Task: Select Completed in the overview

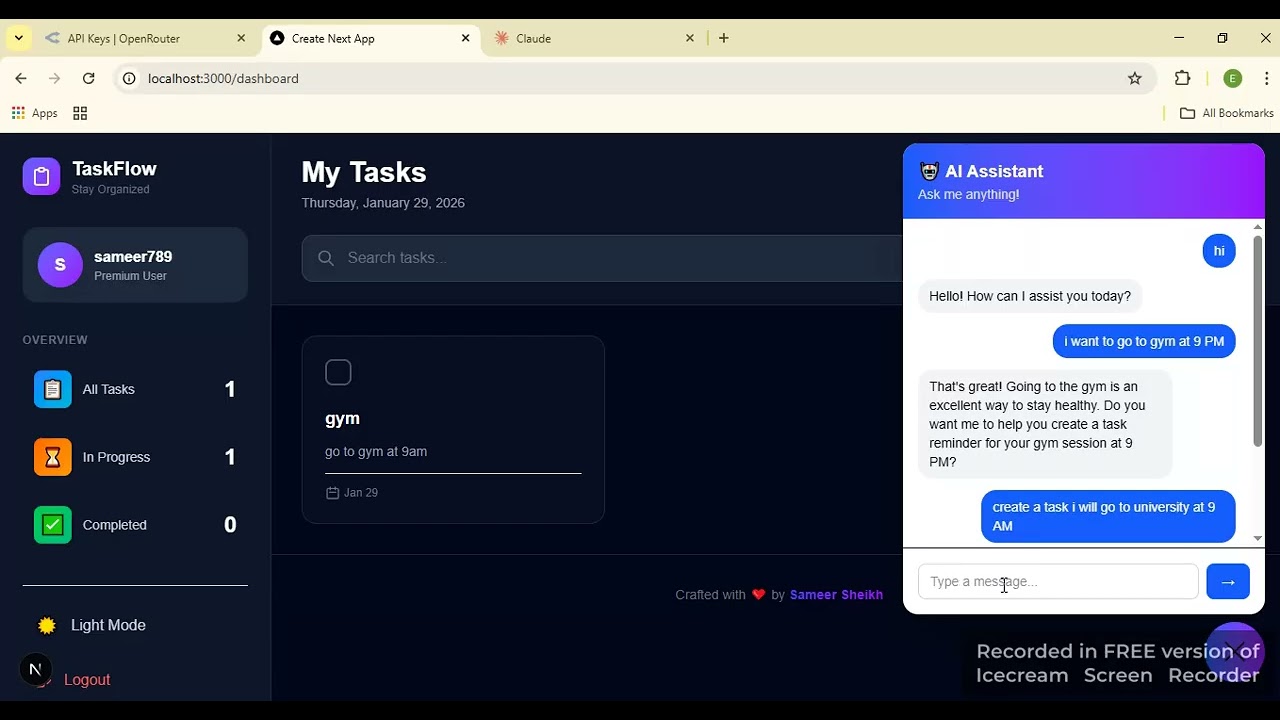Action: (135, 525)
